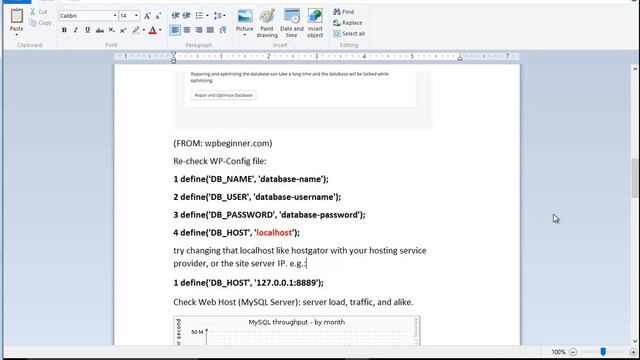
Task: Open the Calibri font family box
Action: (x=88, y=16)
